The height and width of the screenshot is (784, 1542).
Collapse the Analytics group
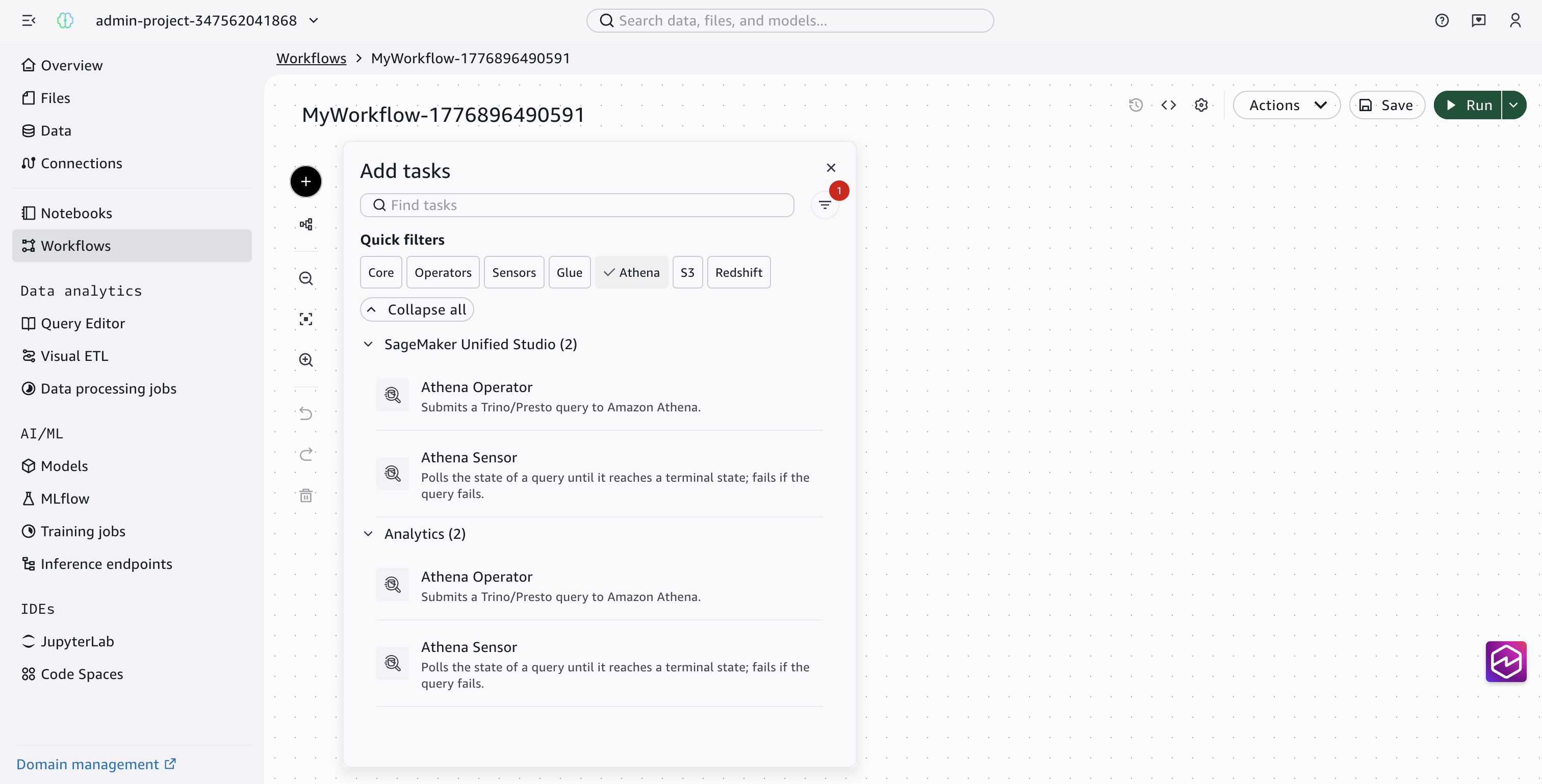pos(368,534)
